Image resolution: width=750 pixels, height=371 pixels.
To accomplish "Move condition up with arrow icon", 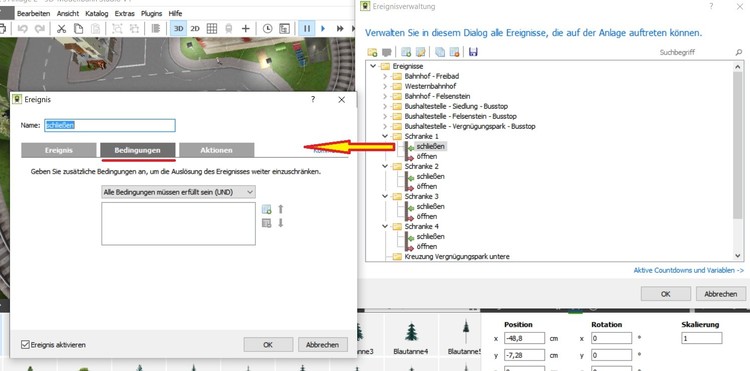I will point(281,209).
